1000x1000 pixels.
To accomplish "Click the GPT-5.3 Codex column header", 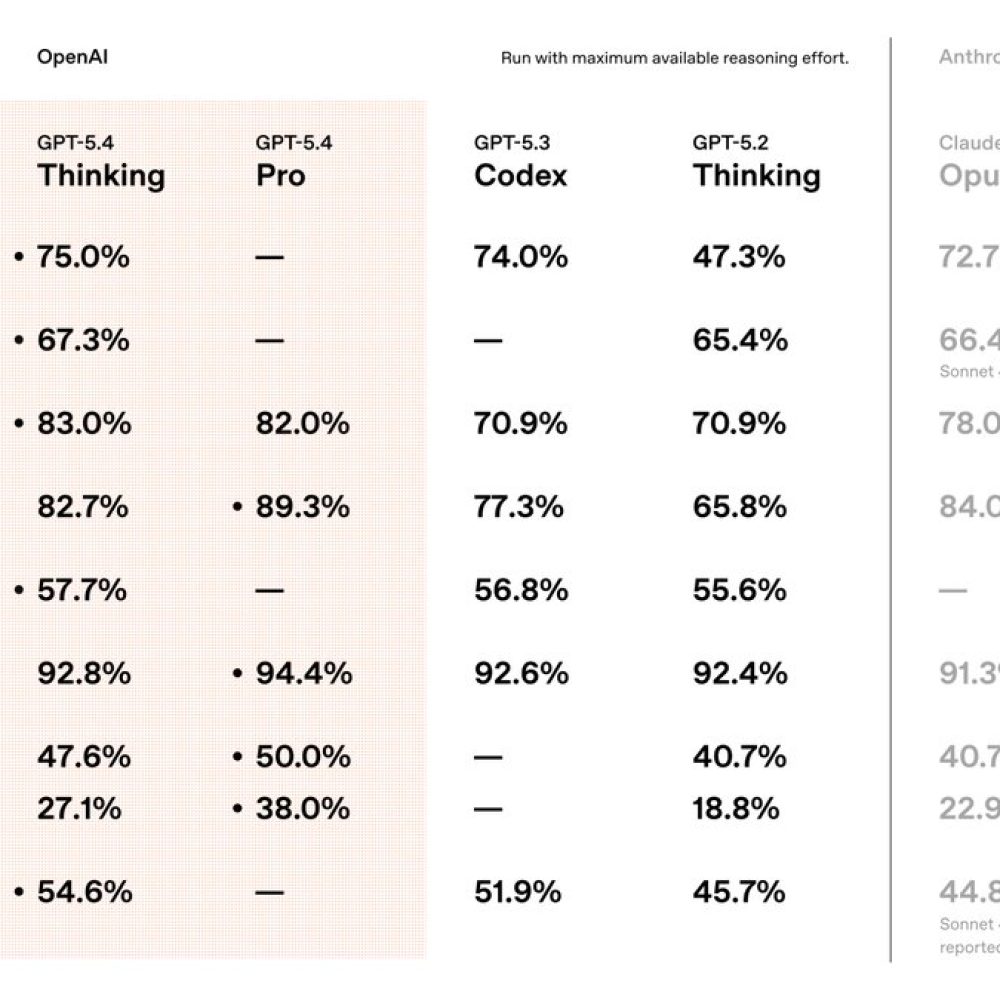I will pos(520,163).
